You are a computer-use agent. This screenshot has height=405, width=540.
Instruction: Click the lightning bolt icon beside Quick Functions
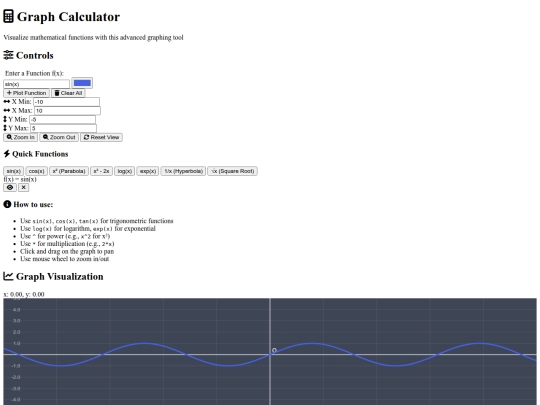pos(7,154)
